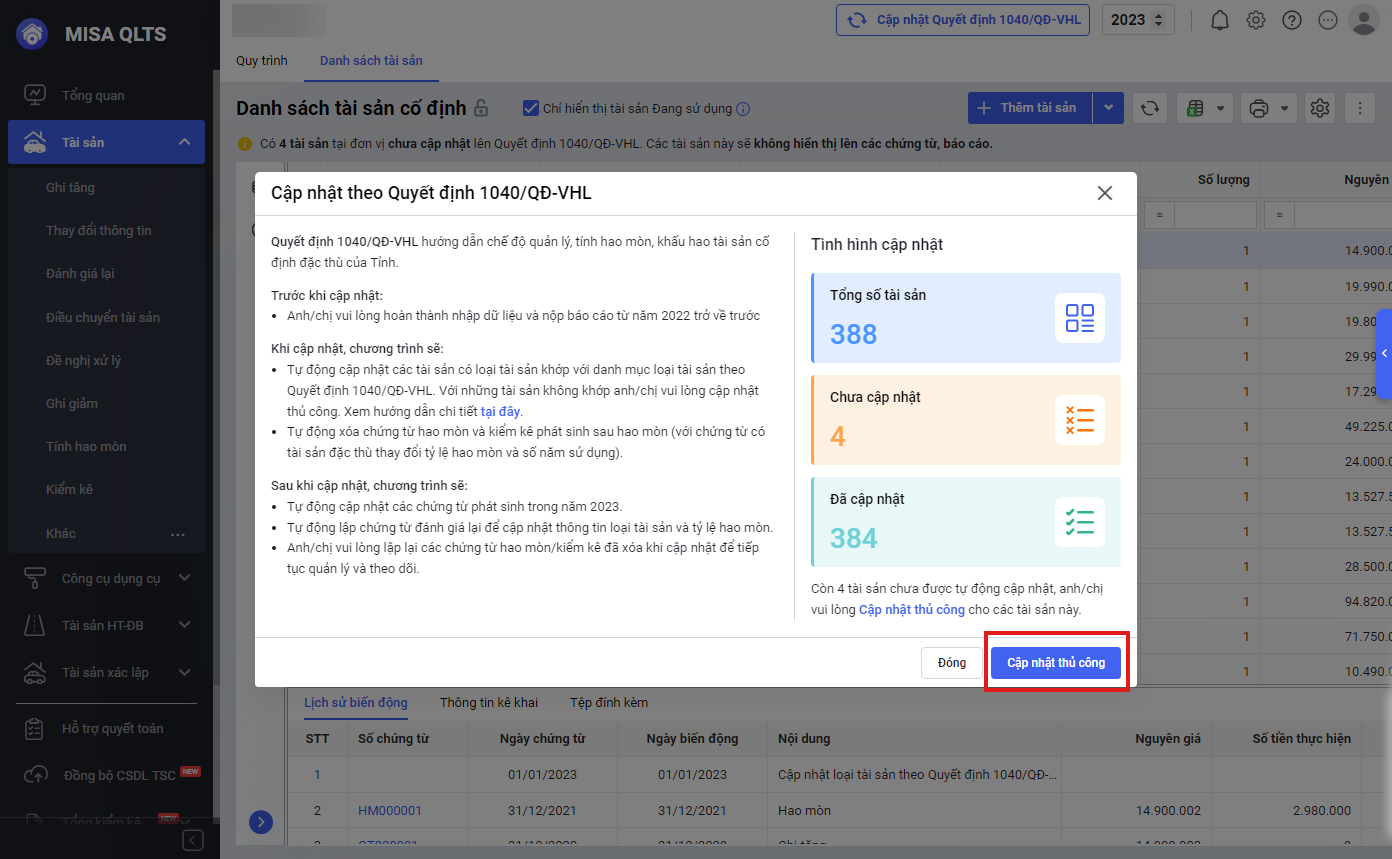Collapse the Tài sản sidebar group
The width and height of the screenshot is (1392, 859).
(x=184, y=142)
